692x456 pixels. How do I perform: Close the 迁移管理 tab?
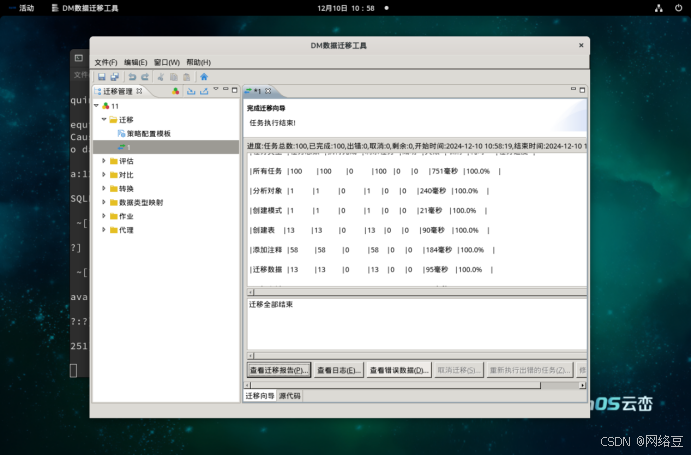[x=139, y=91]
